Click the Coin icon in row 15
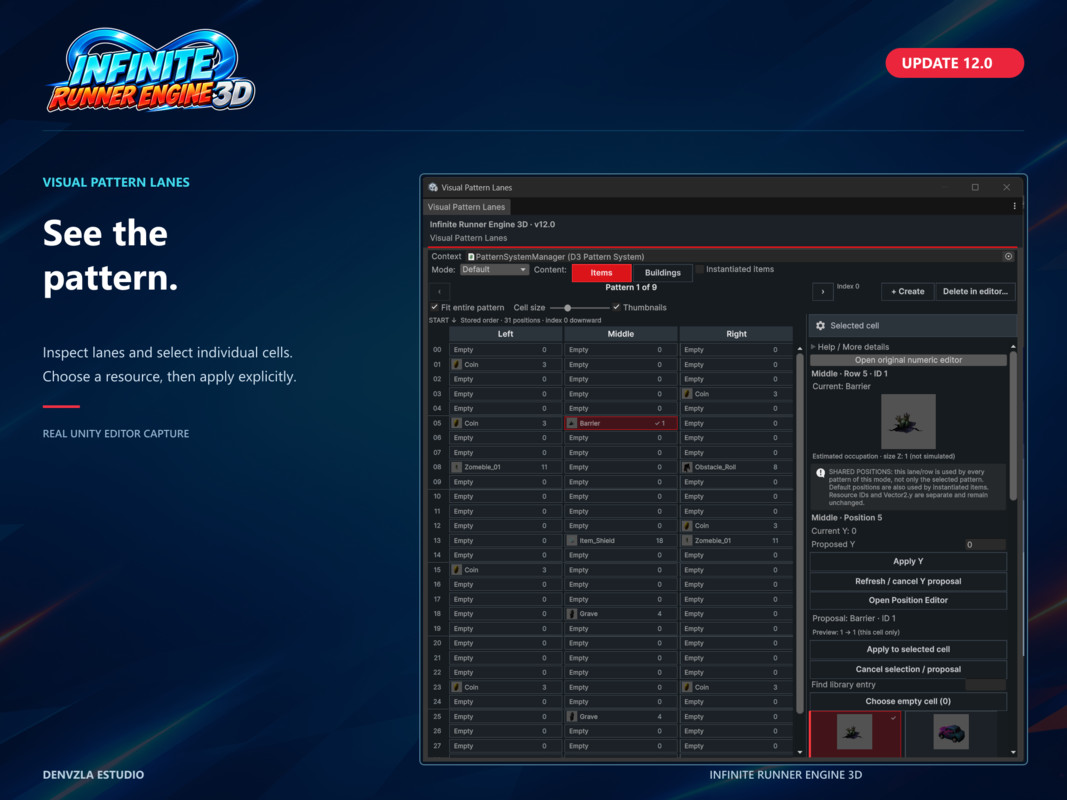Viewport: 1067px width, 800px height. pyautogui.click(x=457, y=570)
